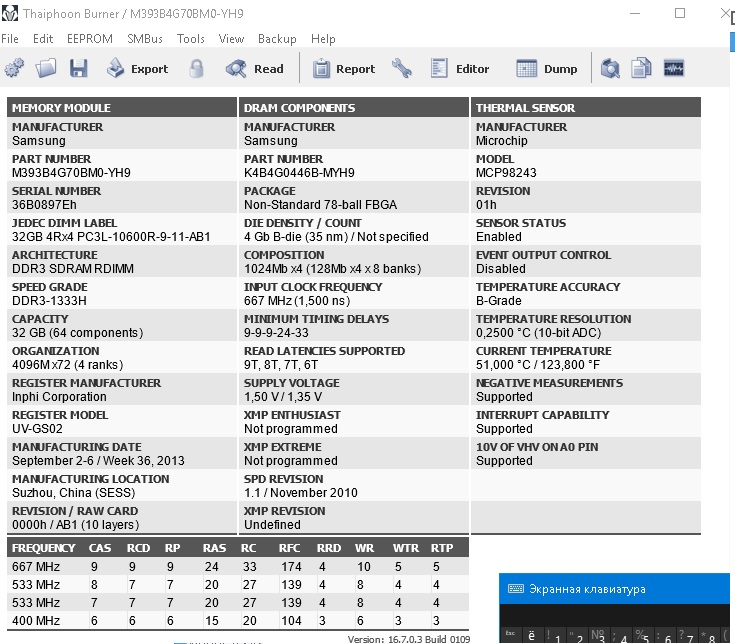Minimize the Thaiphoon Burner window
The width and height of the screenshot is (735, 644).
pos(635,13)
